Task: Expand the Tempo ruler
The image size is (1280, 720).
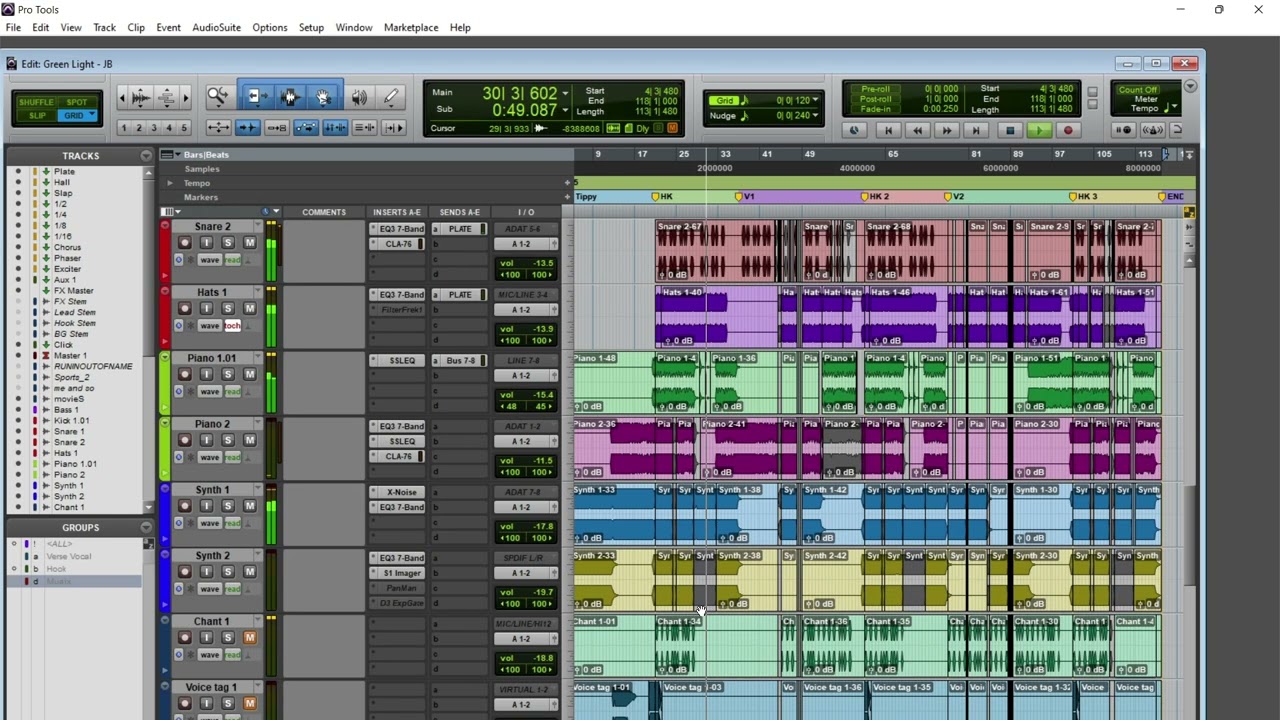Action: 170,183
